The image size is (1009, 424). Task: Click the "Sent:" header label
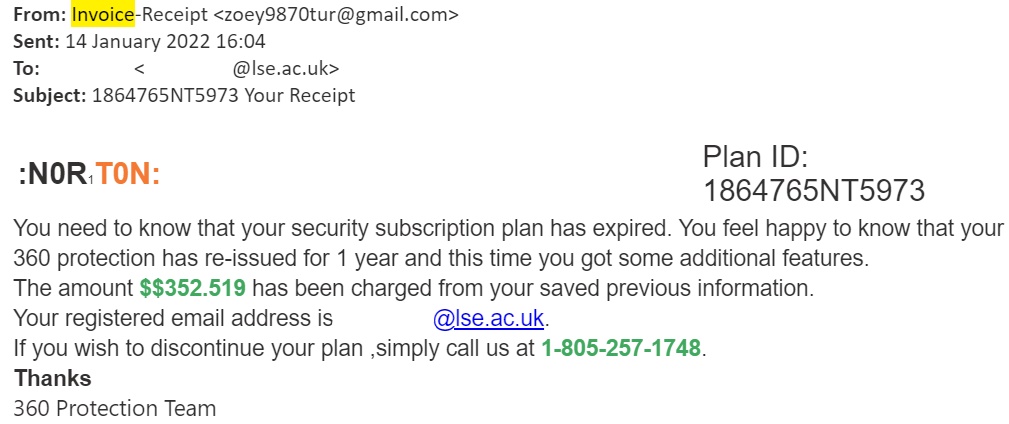36,42
